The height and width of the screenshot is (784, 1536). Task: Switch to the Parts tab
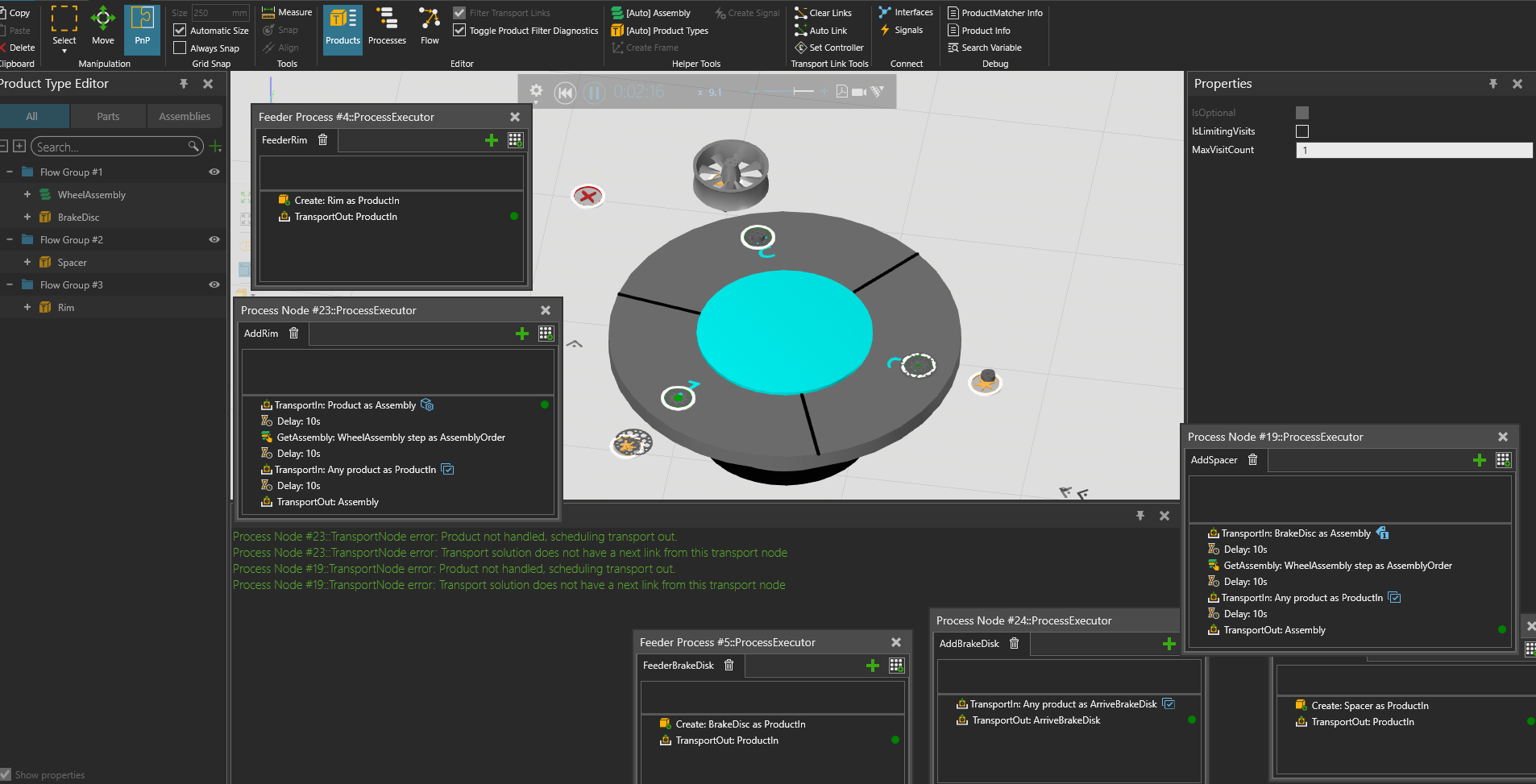(108, 117)
